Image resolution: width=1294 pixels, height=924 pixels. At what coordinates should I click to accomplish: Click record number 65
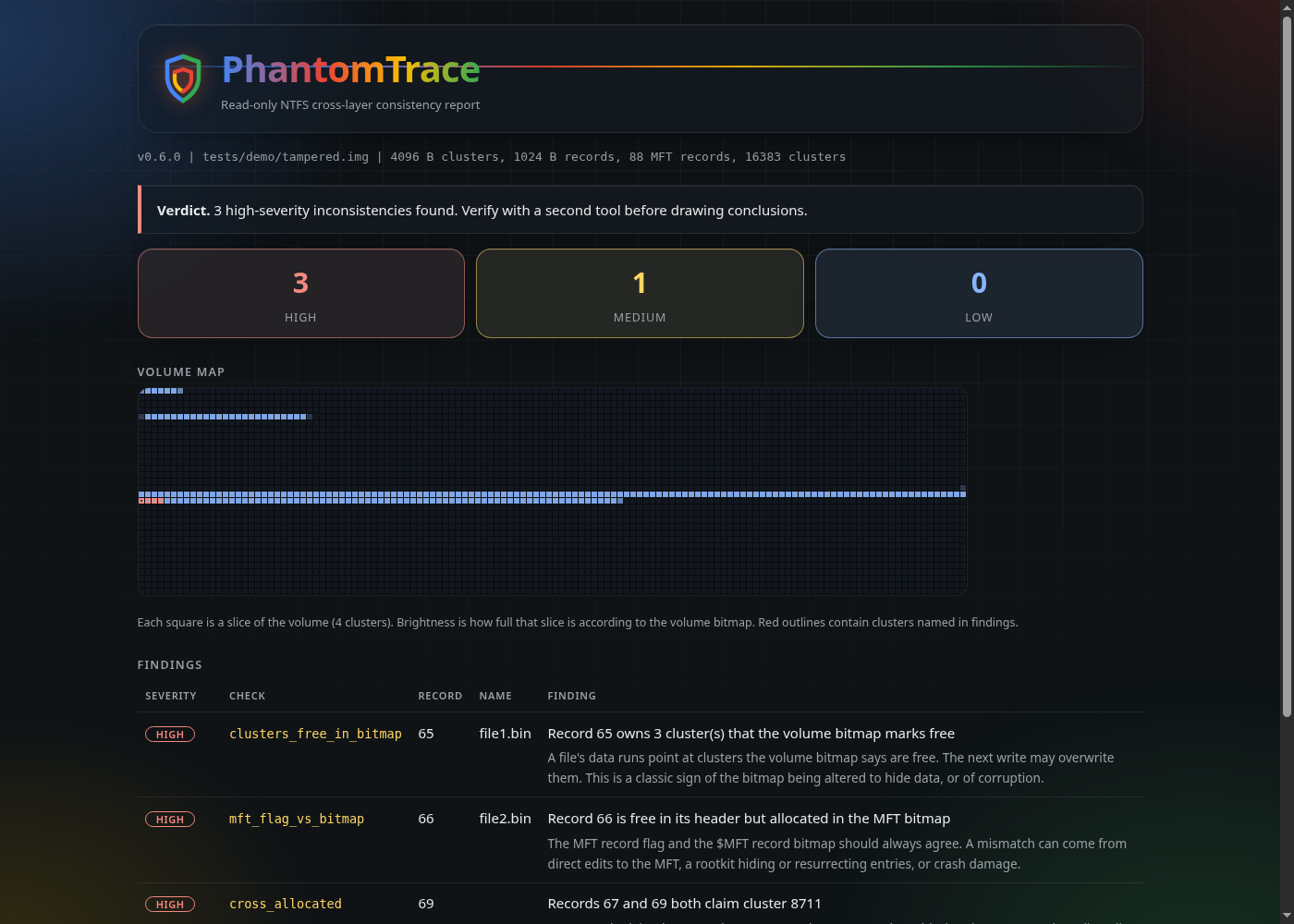pos(426,734)
